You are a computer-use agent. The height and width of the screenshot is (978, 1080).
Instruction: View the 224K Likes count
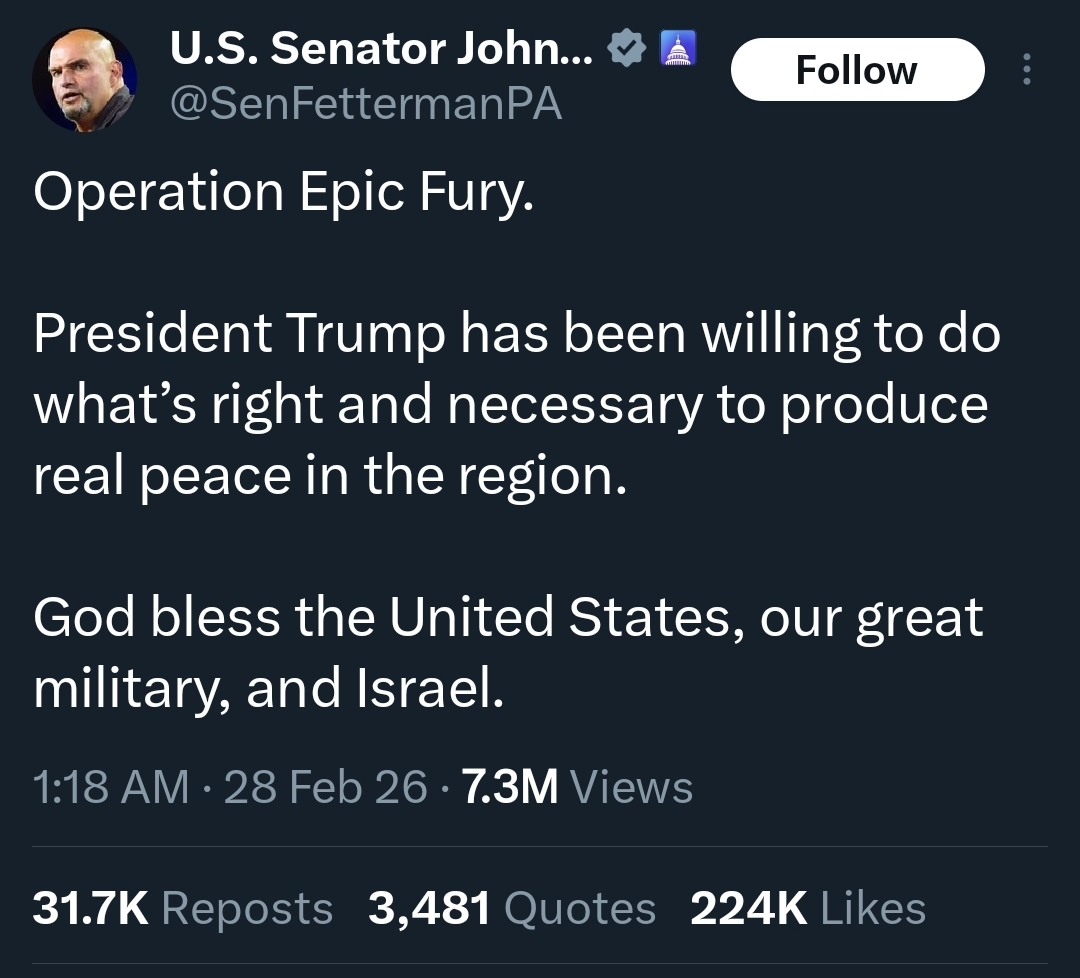coord(808,907)
